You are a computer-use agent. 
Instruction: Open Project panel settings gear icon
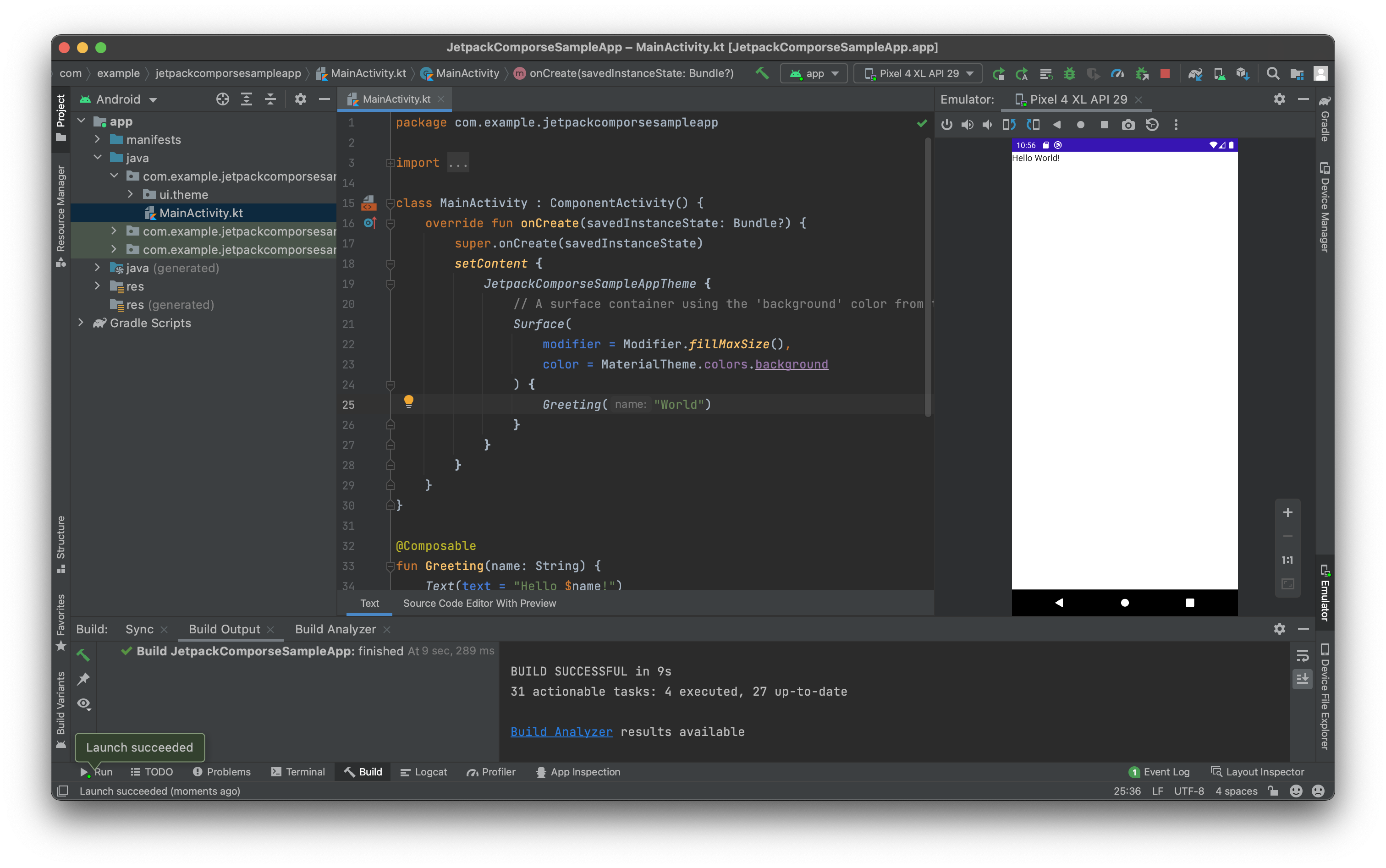click(x=300, y=99)
